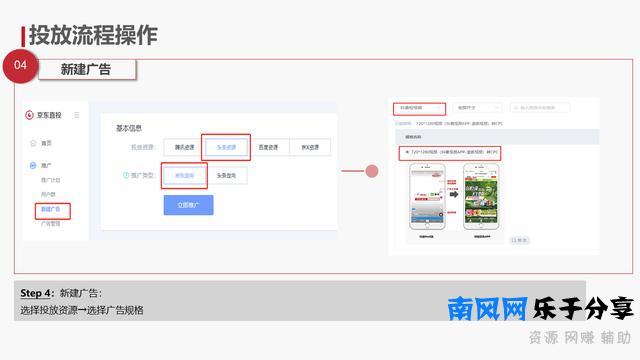Image resolution: width=640 pixels, height=360 pixels.
Task: Click the right phone preview with green banner
Action: (x=481, y=196)
